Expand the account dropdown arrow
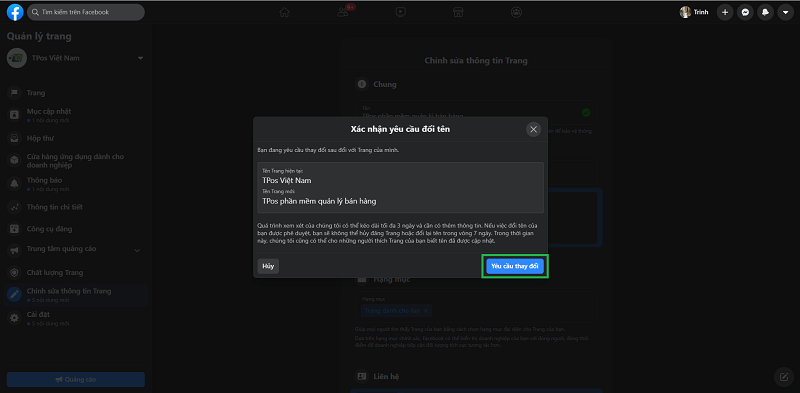The image size is (800, 393). point(785,12)
